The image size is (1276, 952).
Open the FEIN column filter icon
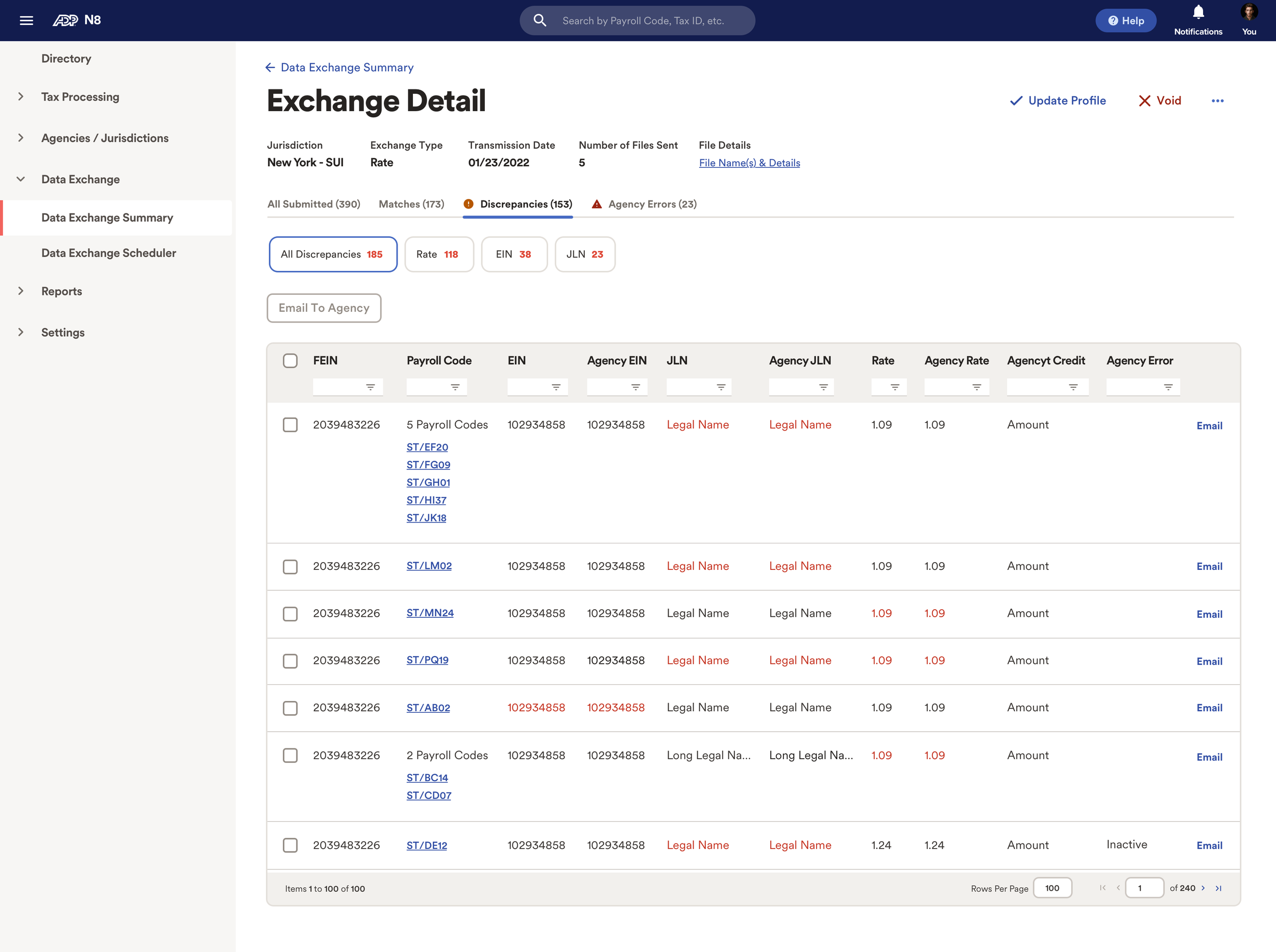point(370,387)
